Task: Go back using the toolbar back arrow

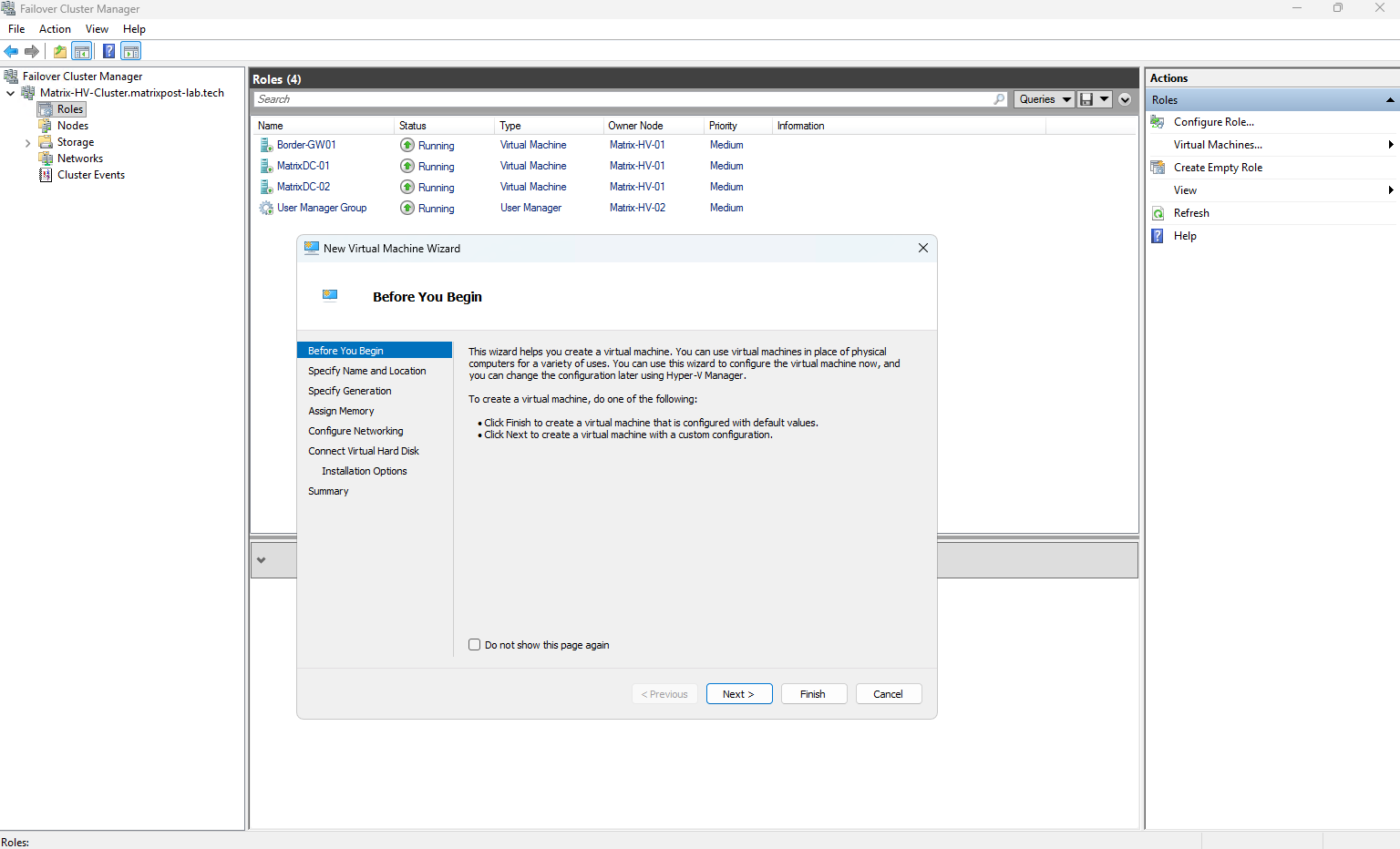Action: click(x=11, y=51)
